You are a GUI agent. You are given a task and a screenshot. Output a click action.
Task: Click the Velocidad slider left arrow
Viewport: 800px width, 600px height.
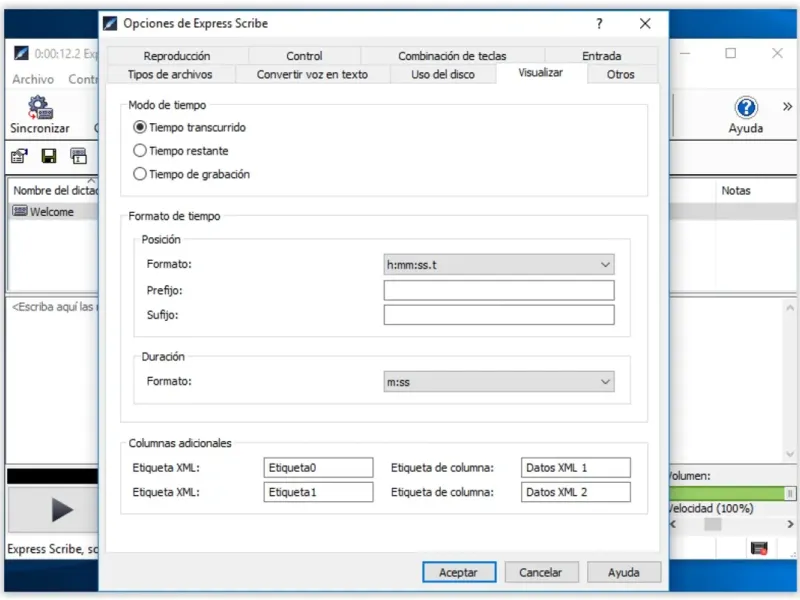pyautogui.click(x=673, y=524)
